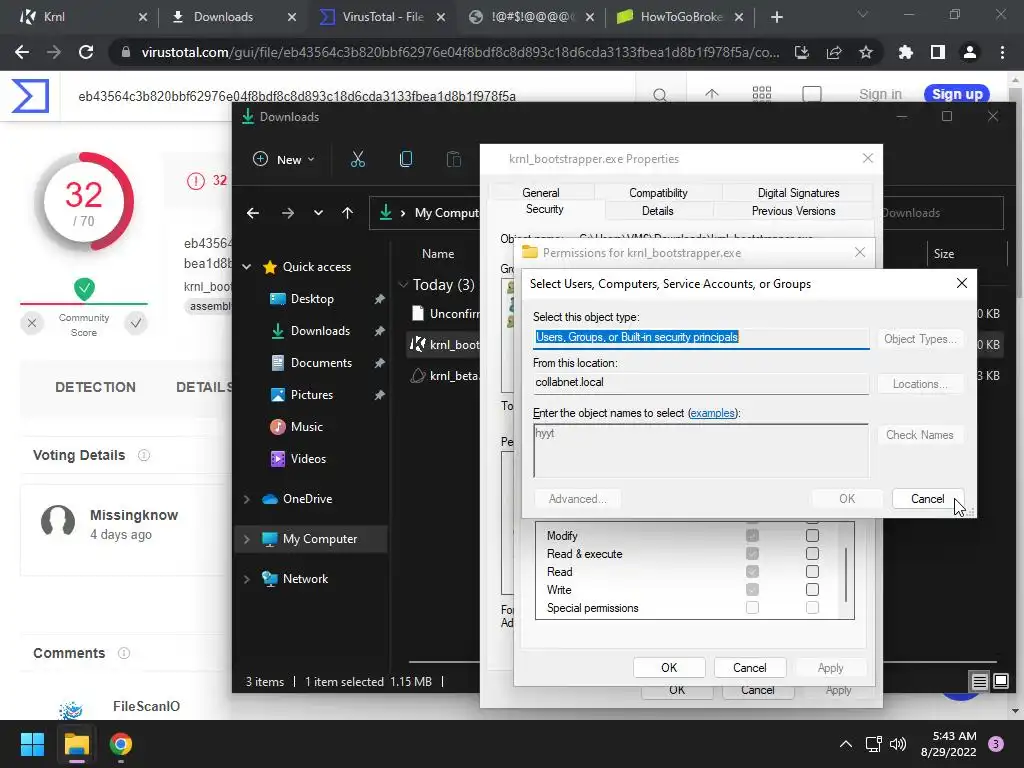Tick the Deny checkbox for Write
This screenshot has height=768, width=1024.
coord(812,590)
